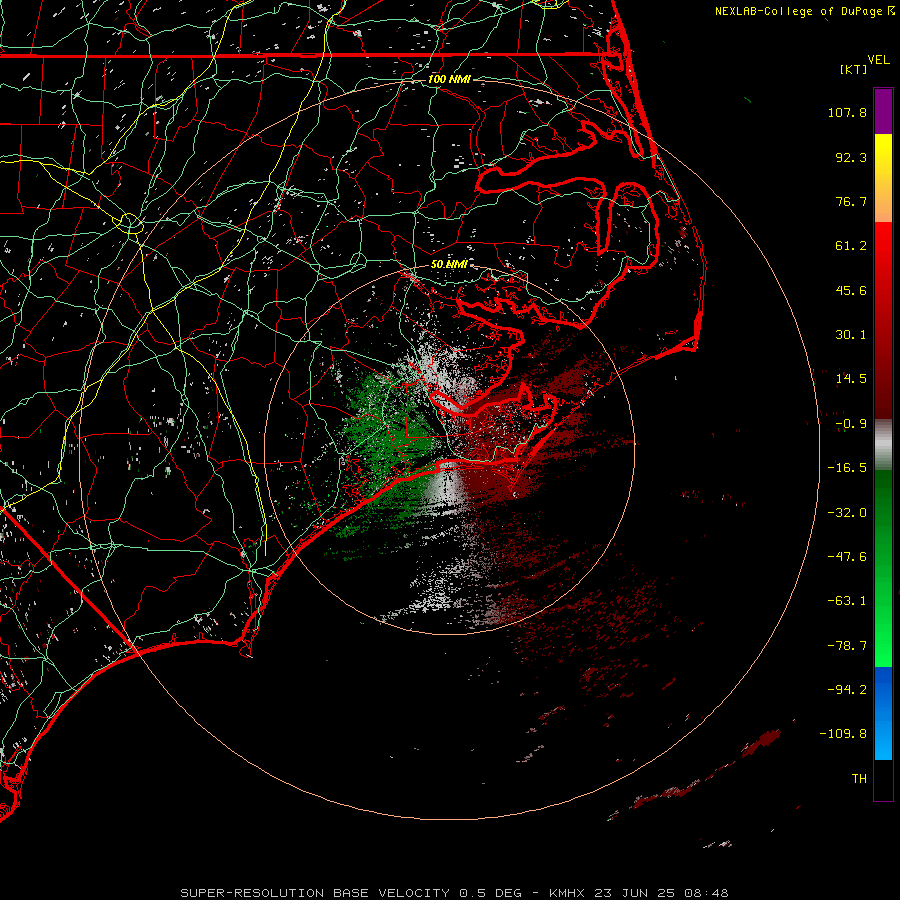Click the 76.7 velocity scale value

click(851, 201)
